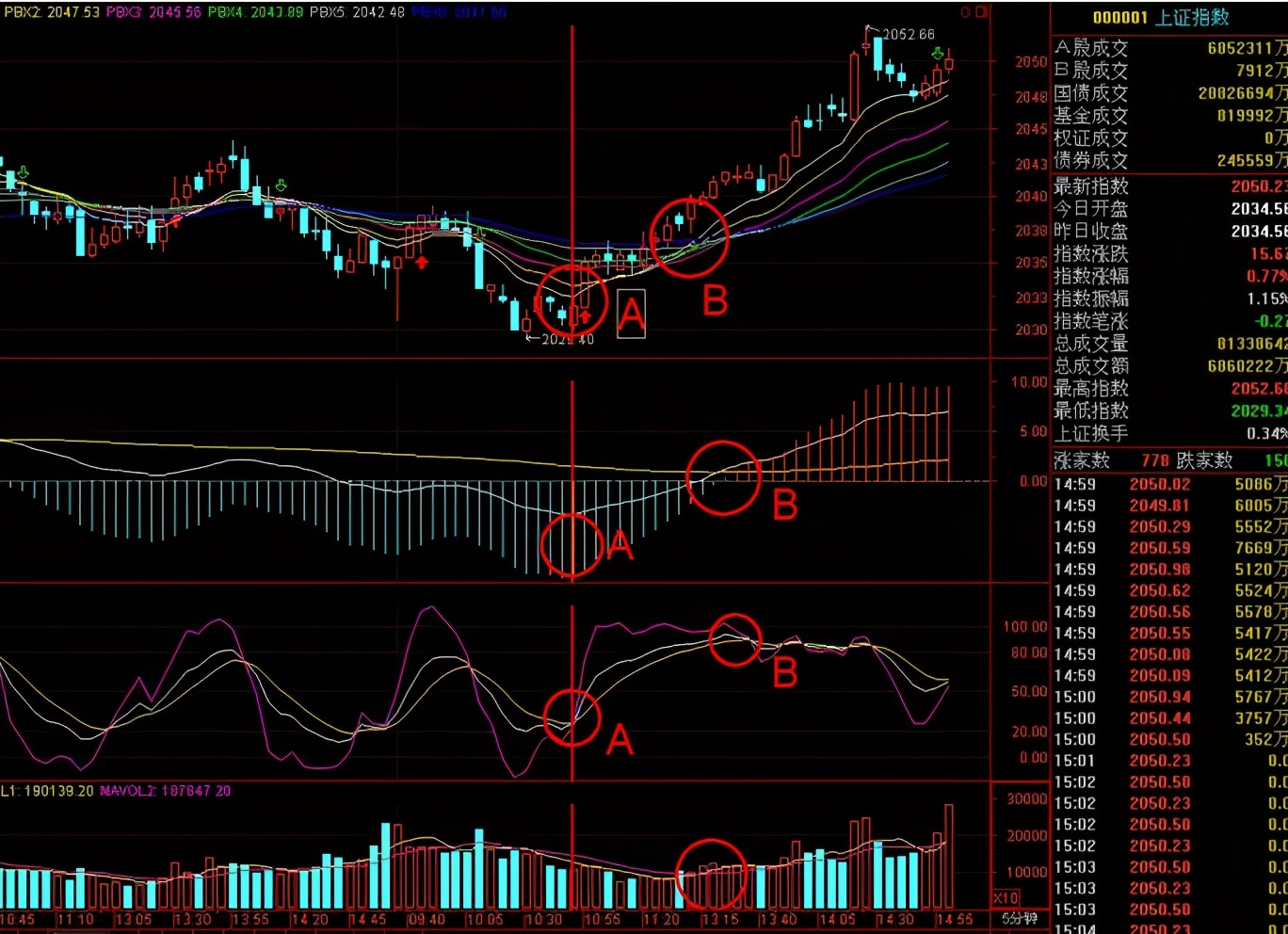The height and width of the screenshot is (934, 1288).
Task: Click the green down-arrow above the rightmost candle
Action: (937, 54)
